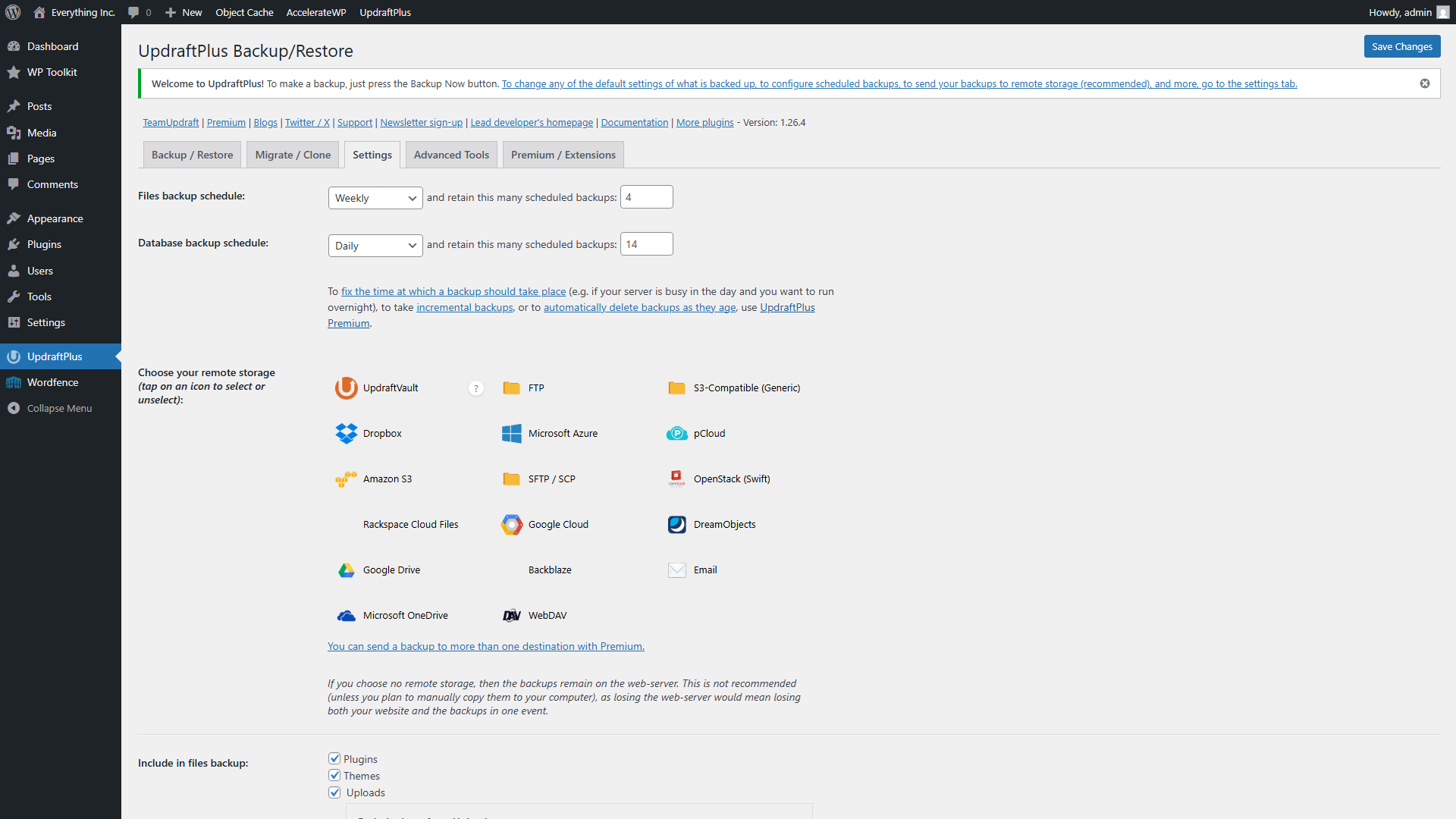Open the incremental backups link
1456x819 pixels.
[x=464, y=307]
